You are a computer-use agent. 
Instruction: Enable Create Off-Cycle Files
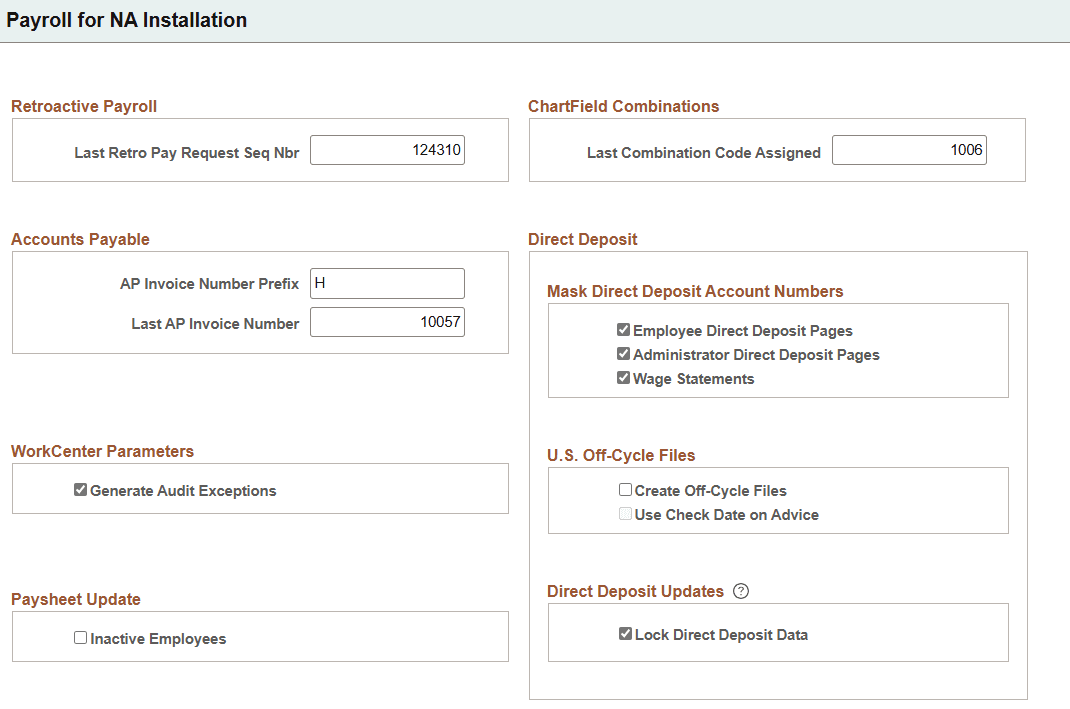(625, 490)
